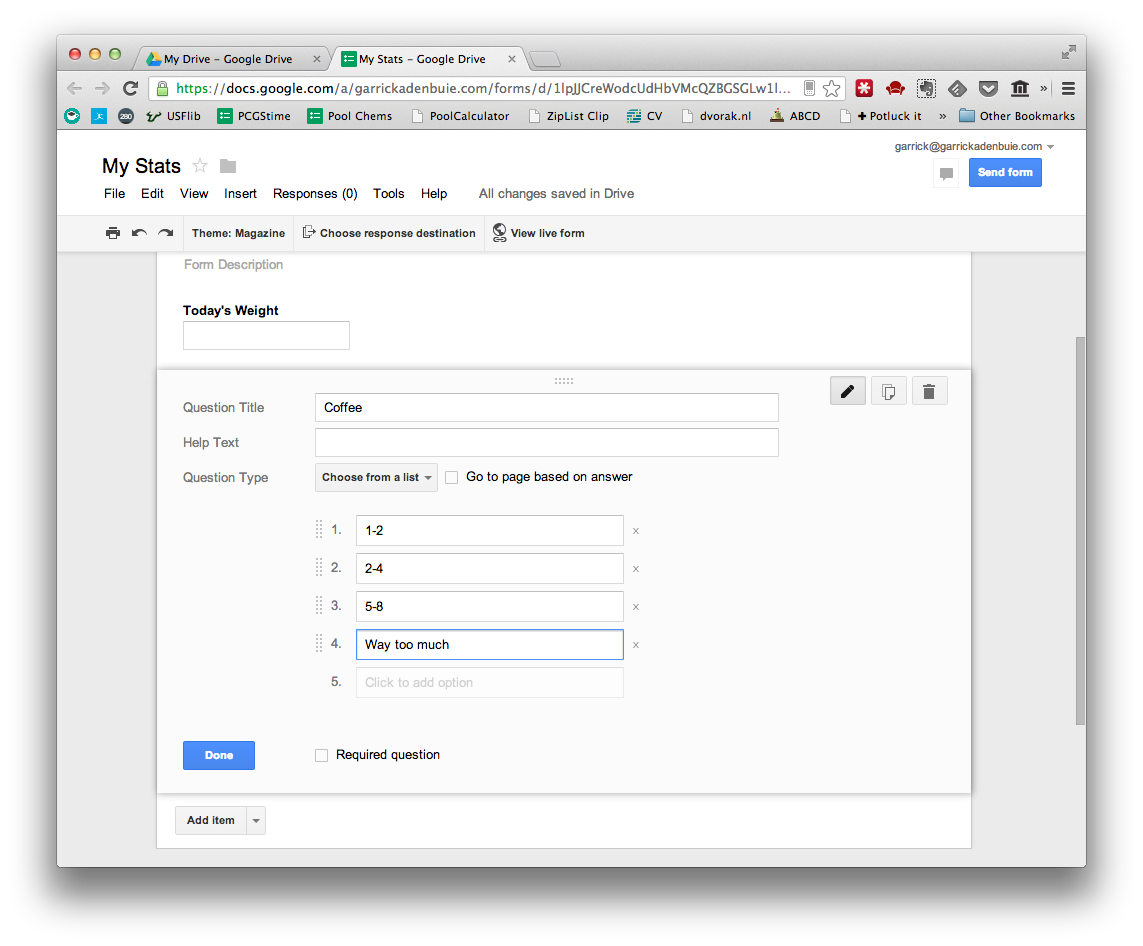Open the account email dropdown
Image resolution: width=1143 pixels, height=946 pixels.
point(975,146)
